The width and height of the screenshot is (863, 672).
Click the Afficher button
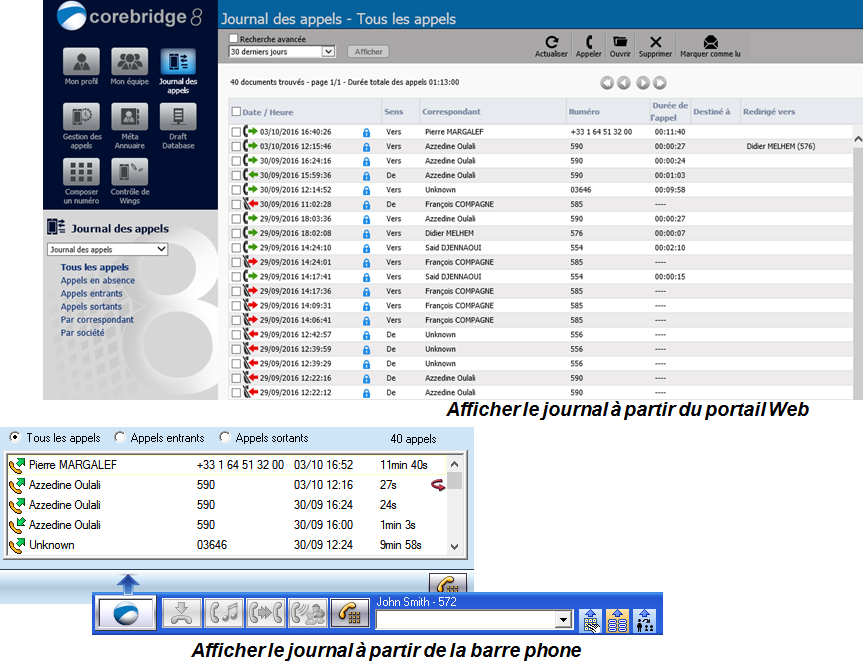pos(368,52)
